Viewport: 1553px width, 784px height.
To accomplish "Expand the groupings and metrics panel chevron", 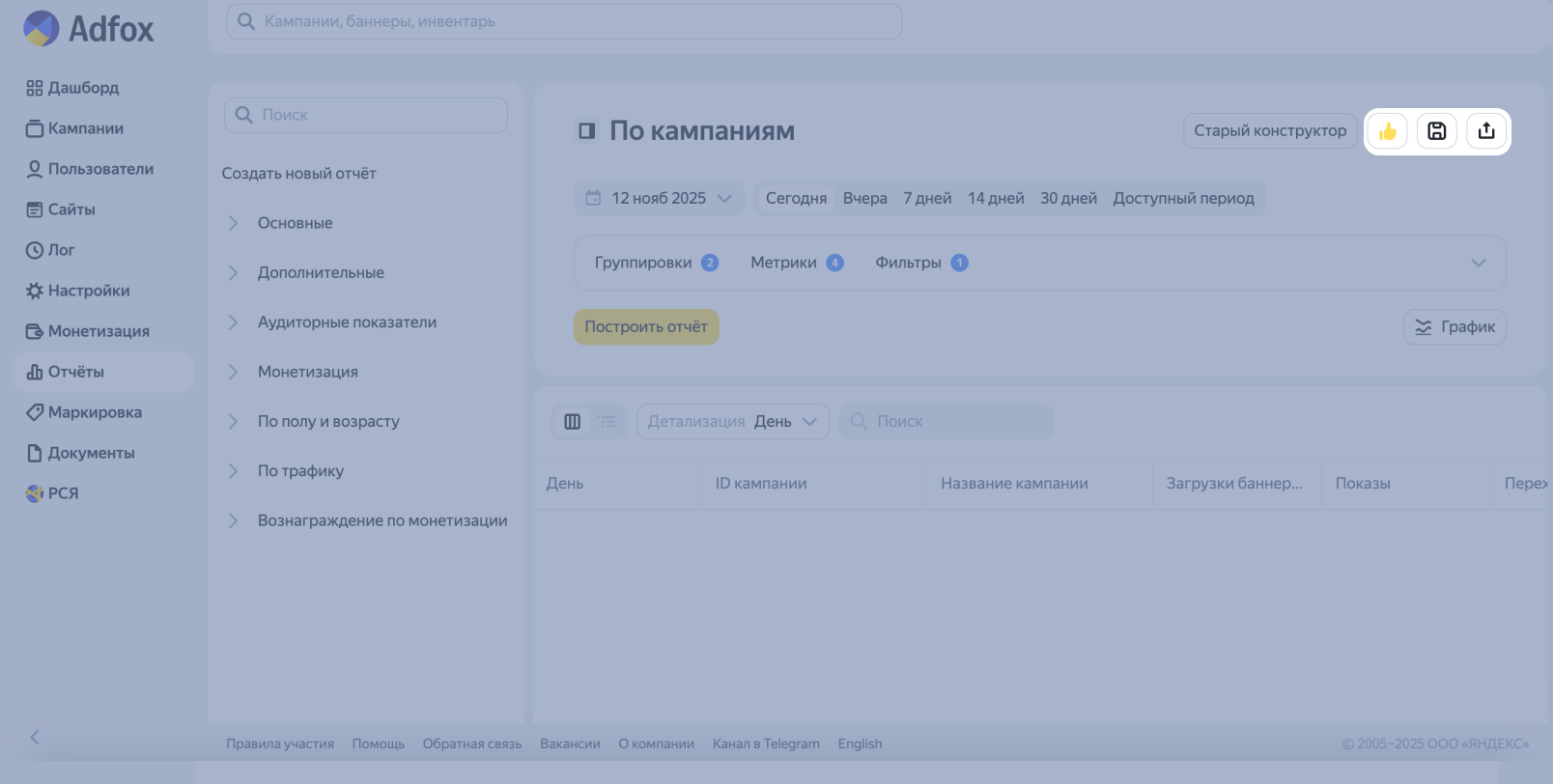I will click(x=1479, y=263).
